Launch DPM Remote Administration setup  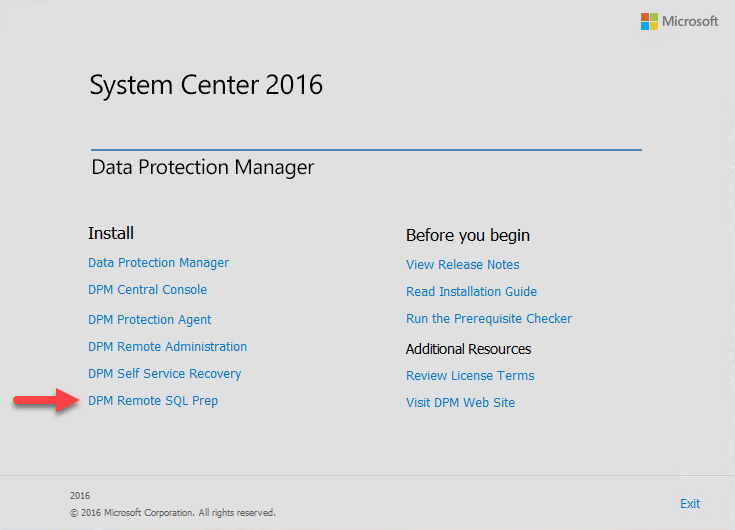coord(167,347)
